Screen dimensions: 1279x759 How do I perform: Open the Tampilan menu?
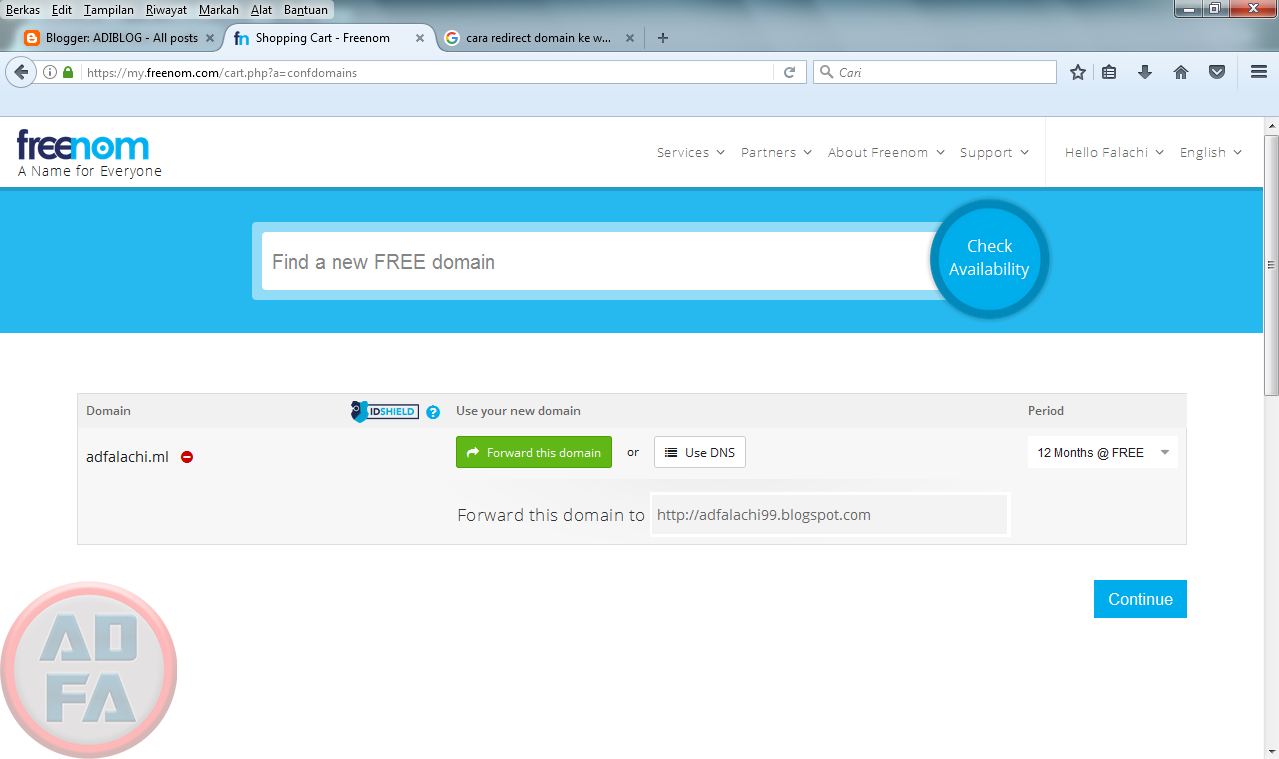(x=109, y=10)
